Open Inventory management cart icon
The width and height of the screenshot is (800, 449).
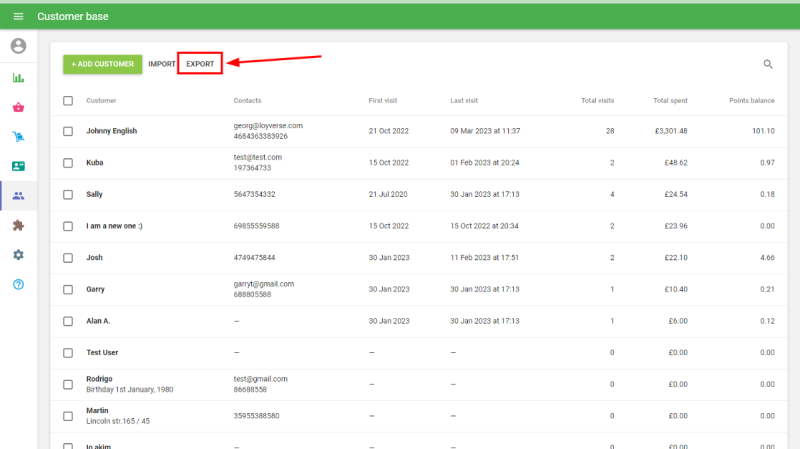[x=18, y=137]
